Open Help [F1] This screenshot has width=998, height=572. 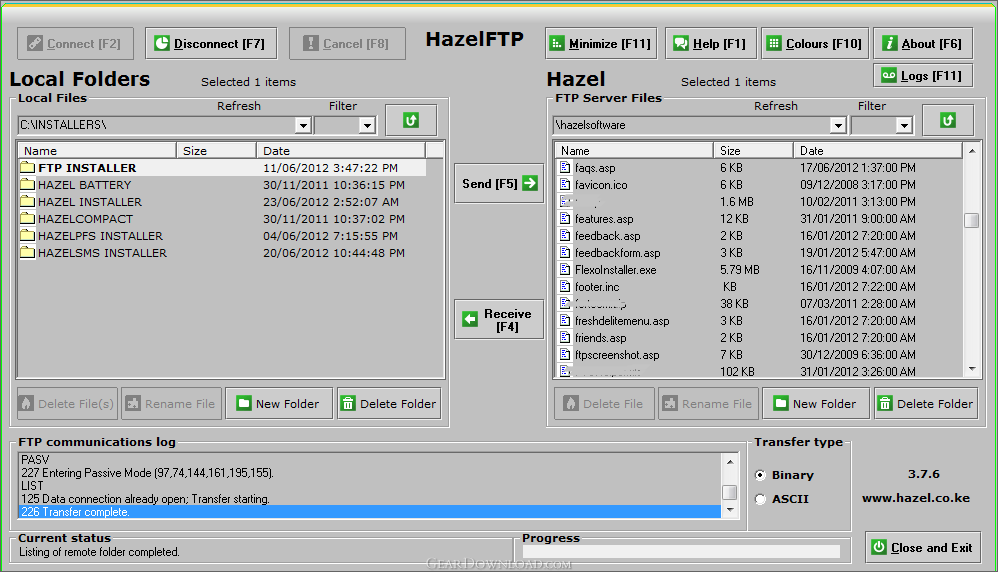[710, 43]
